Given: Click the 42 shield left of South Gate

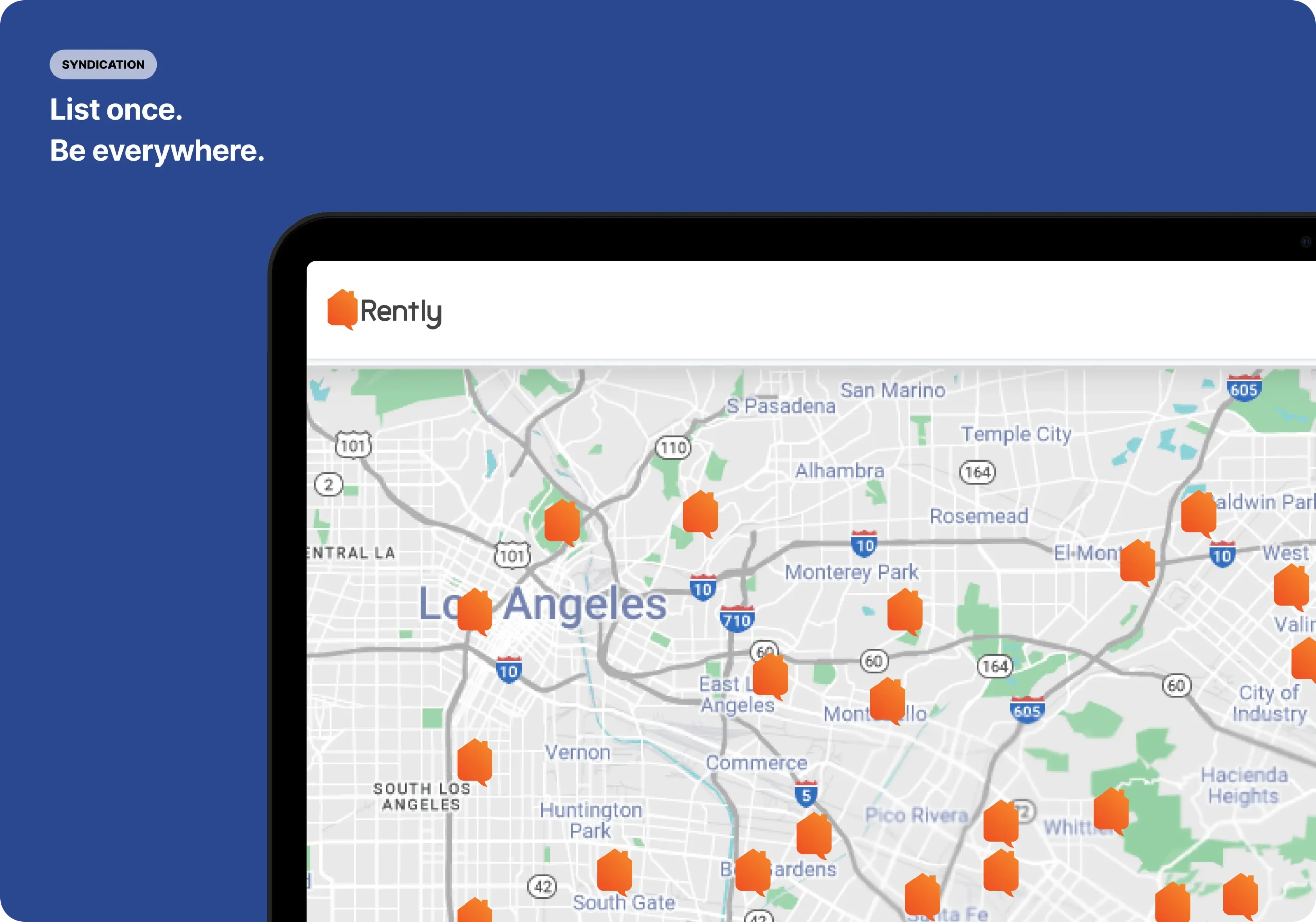Looking at the screenshot, I should pos(542,887).
